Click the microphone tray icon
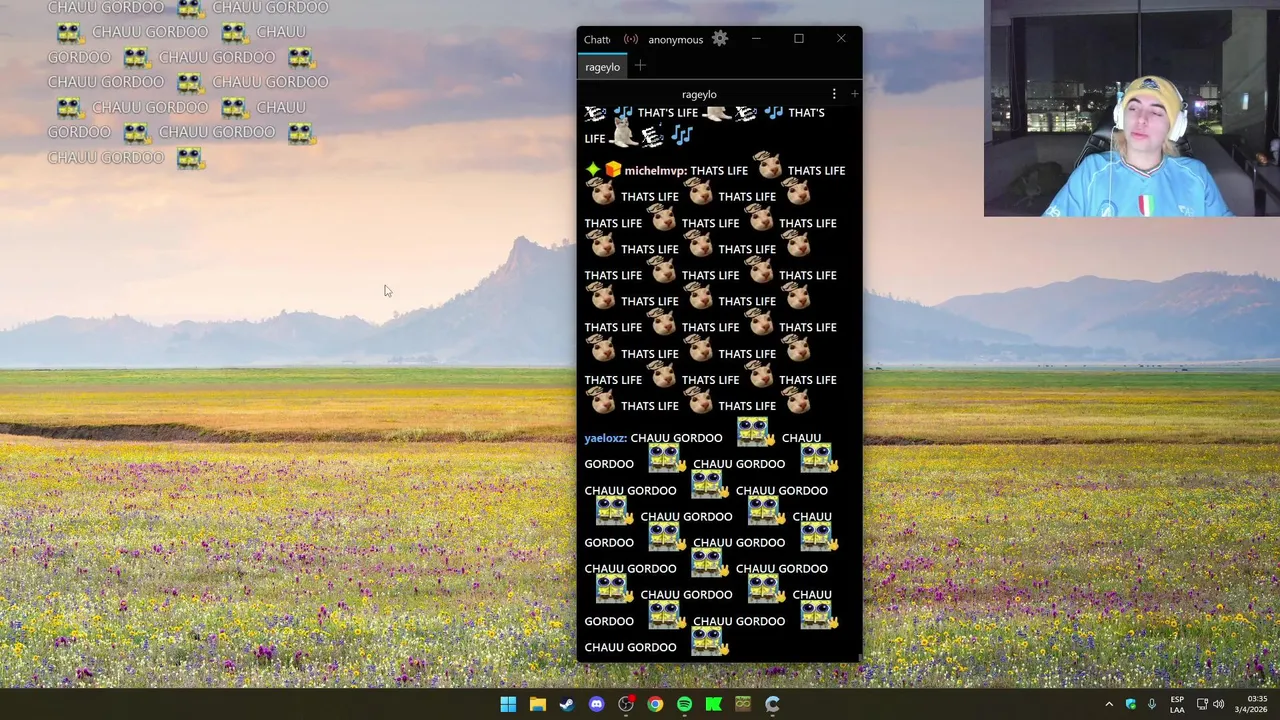This screenshot has height=720, width=1280. click(1152, 704)
